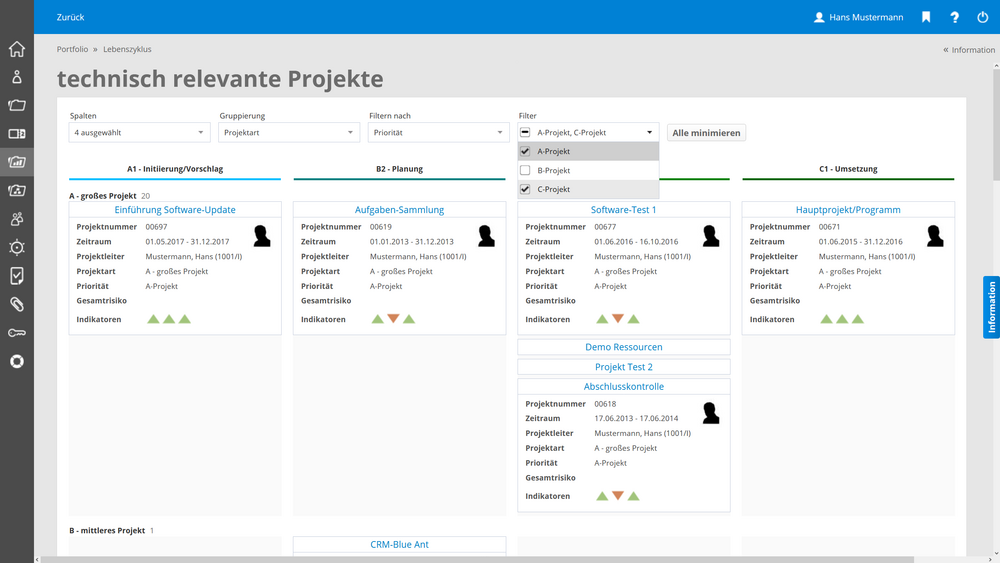Image resolution: width=1000 pixels, height=563 pixels.
Task: Click the Home icon in the sidebar
Action: 16,49
